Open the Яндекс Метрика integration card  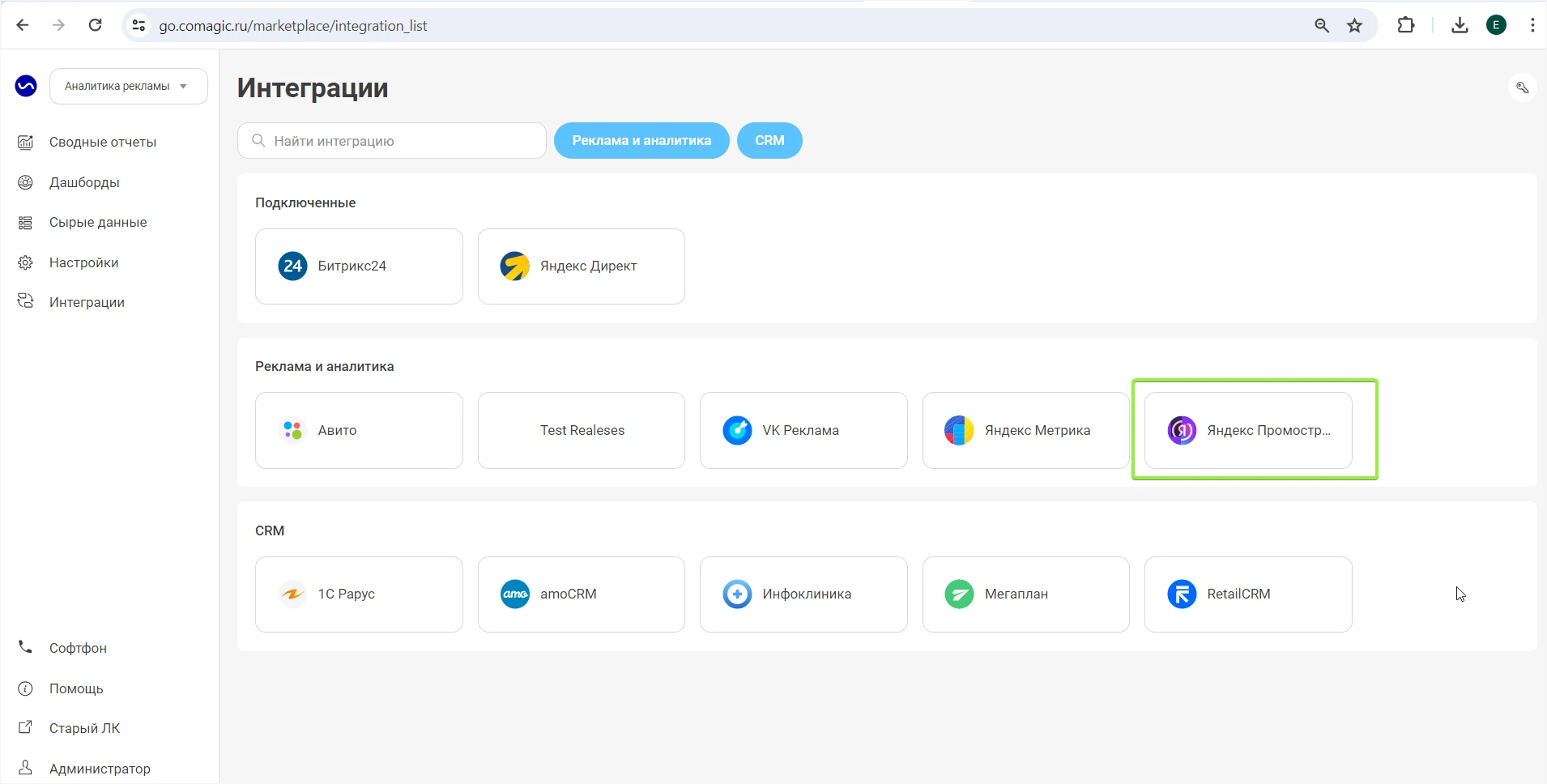point(1026,431)
